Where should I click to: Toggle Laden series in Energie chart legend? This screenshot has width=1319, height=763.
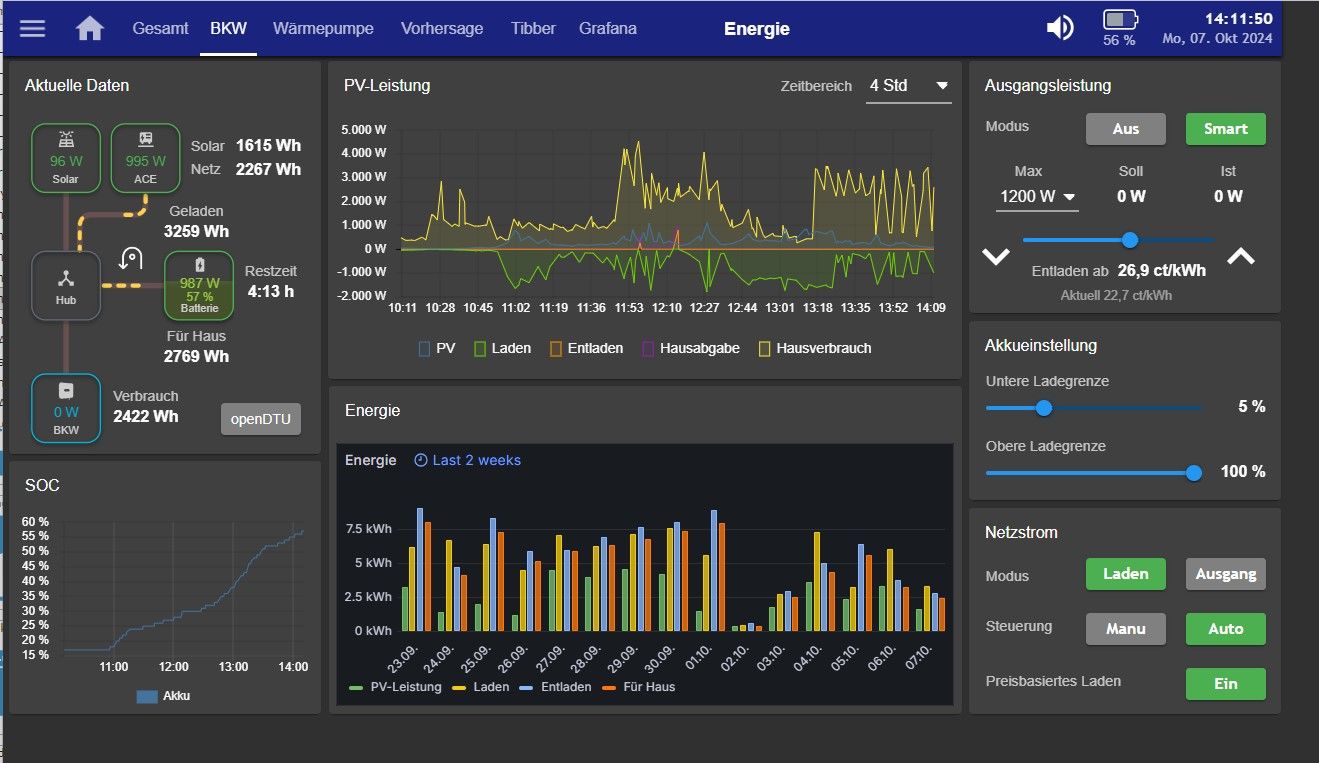coord(481,687)
